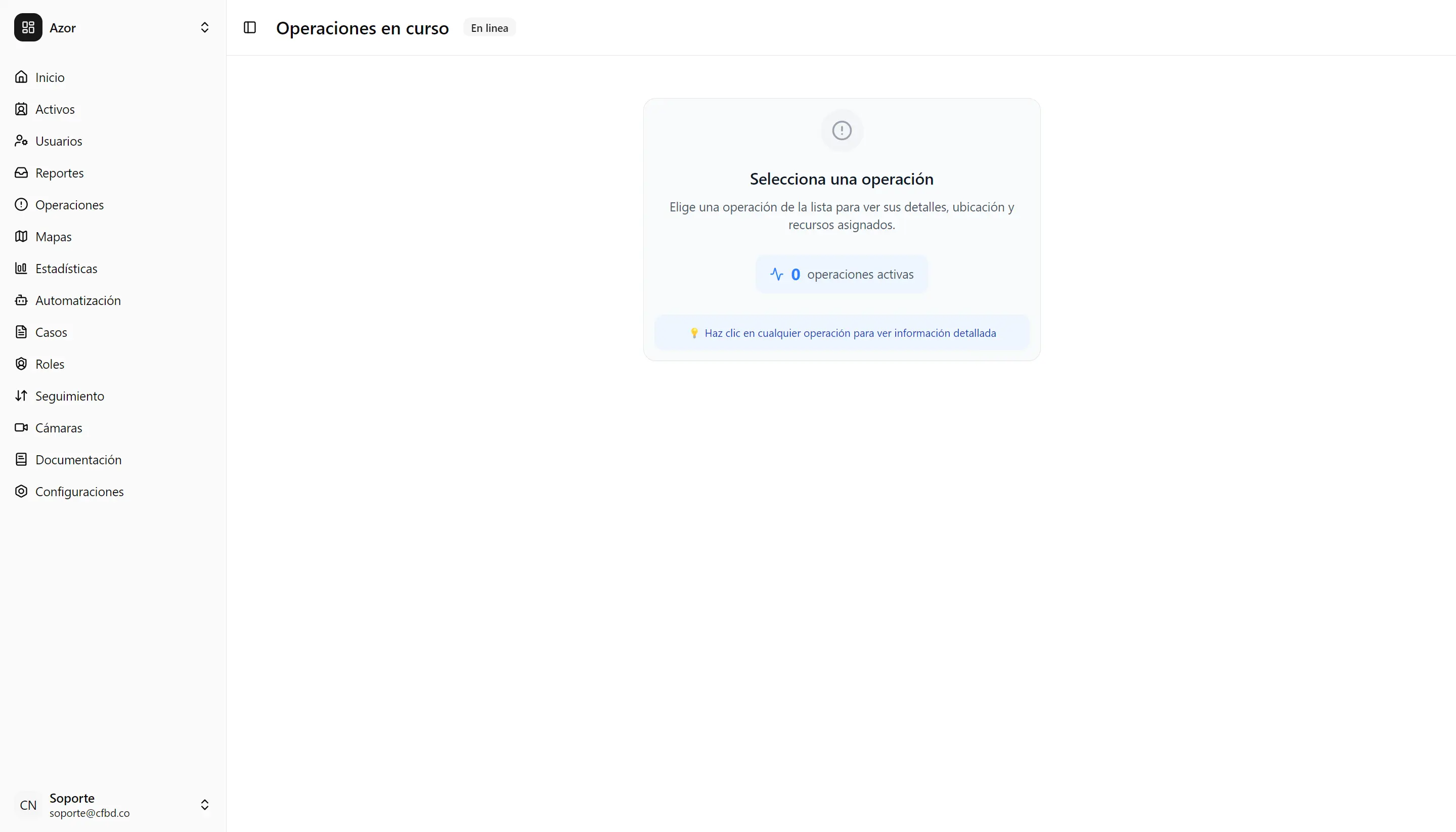Click the operaciones activas counter badge
This screenshot has height=832, width=1456.
[x=841, y=274]
